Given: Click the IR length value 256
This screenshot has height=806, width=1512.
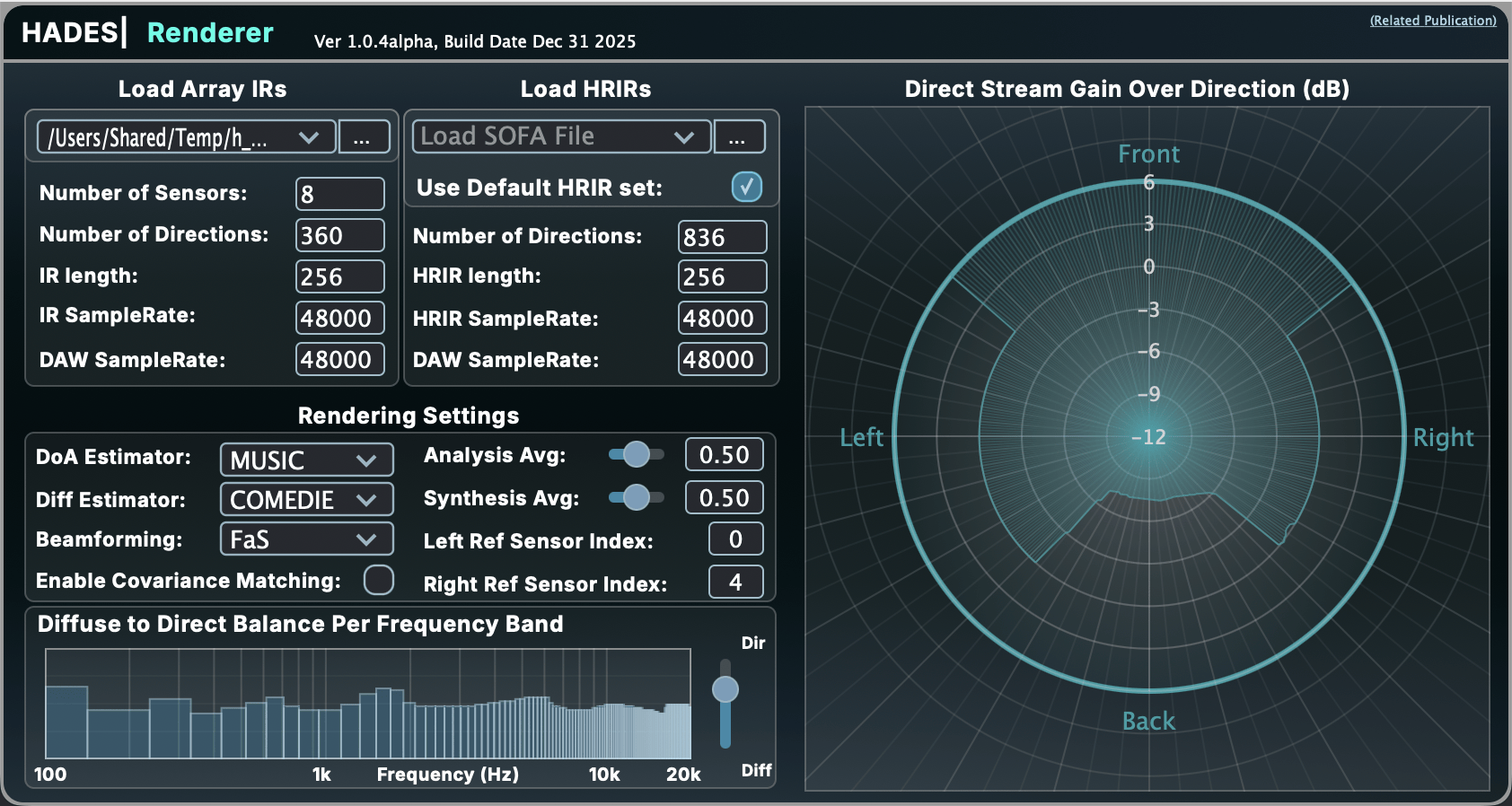Looking at the screenshot, I should click(340, 276).
